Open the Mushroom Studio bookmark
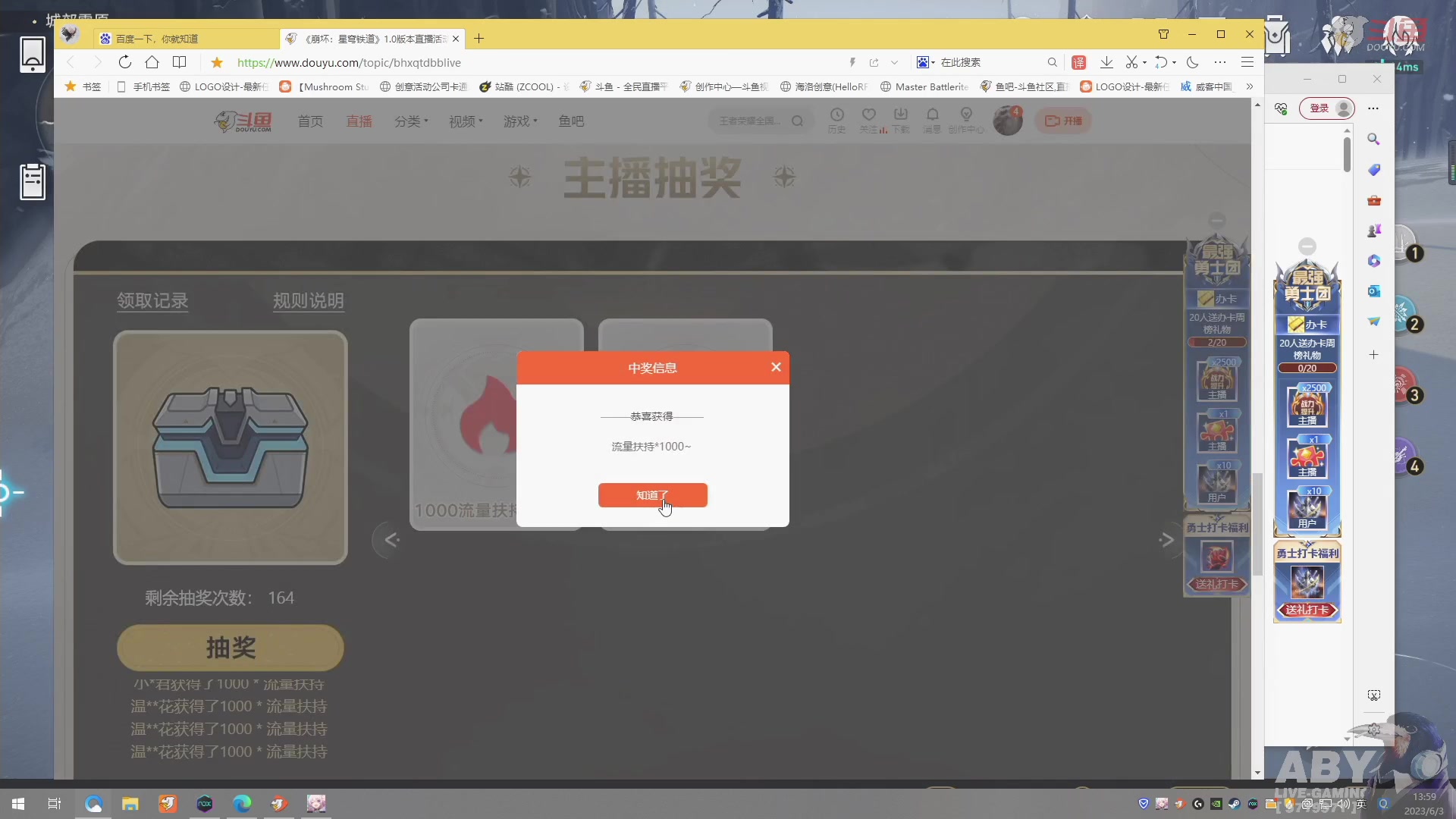Screen dimensions: 1456x819 click(324, 86)
